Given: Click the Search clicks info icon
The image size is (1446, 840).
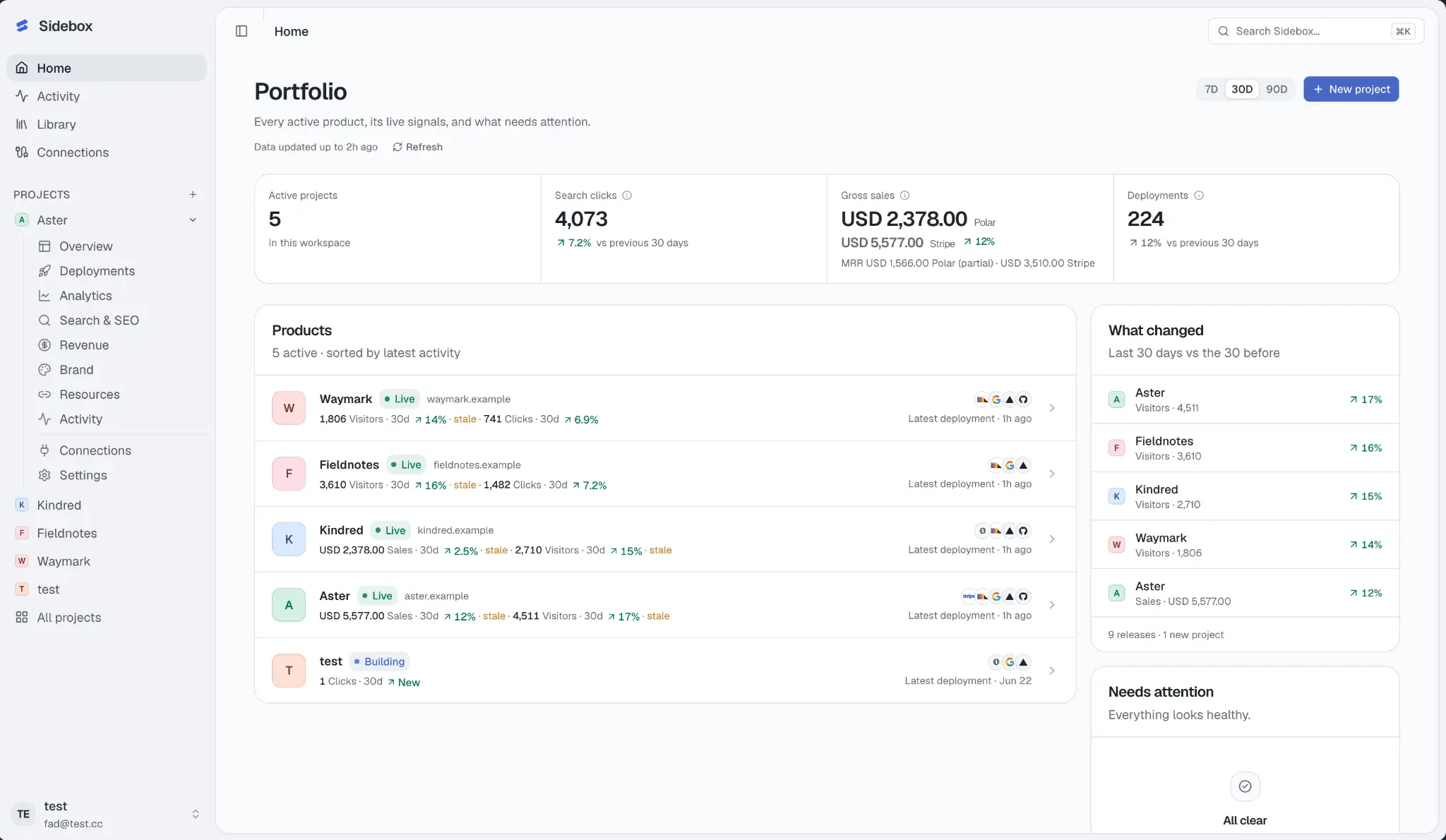Looking at the screenshot, I should pos(627,196).
